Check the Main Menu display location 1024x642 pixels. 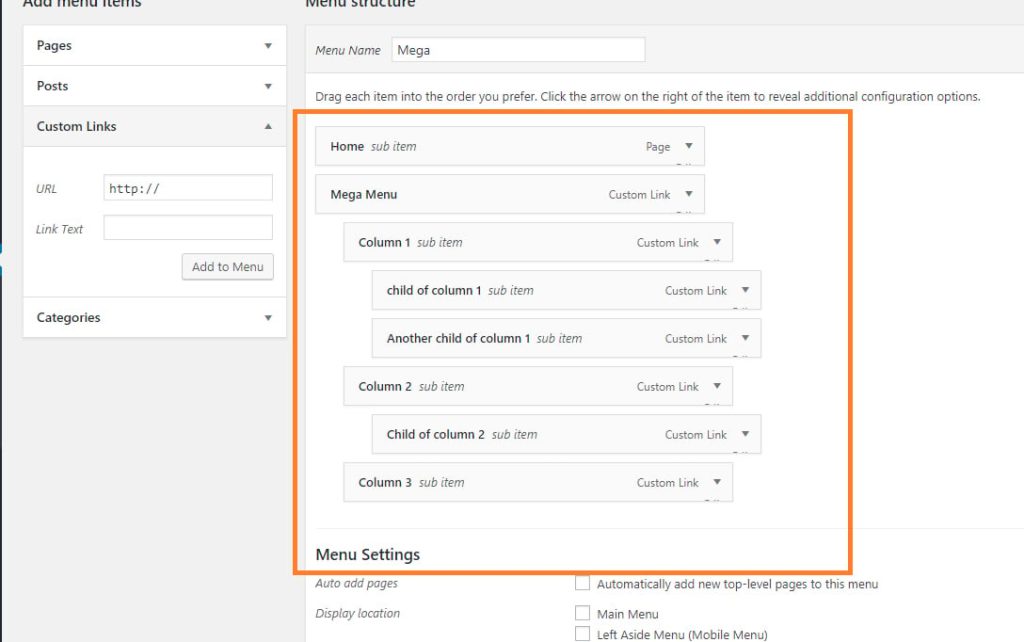click(582, 613)
